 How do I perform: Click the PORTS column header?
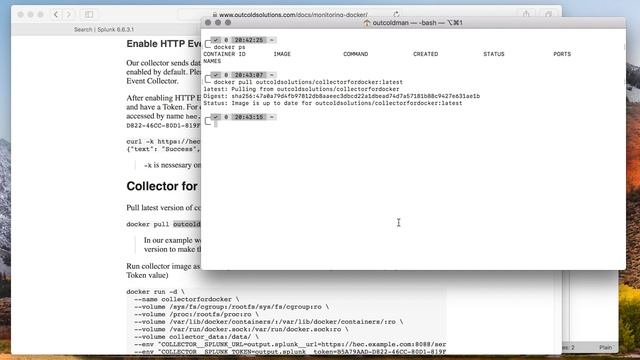(562, 54)
